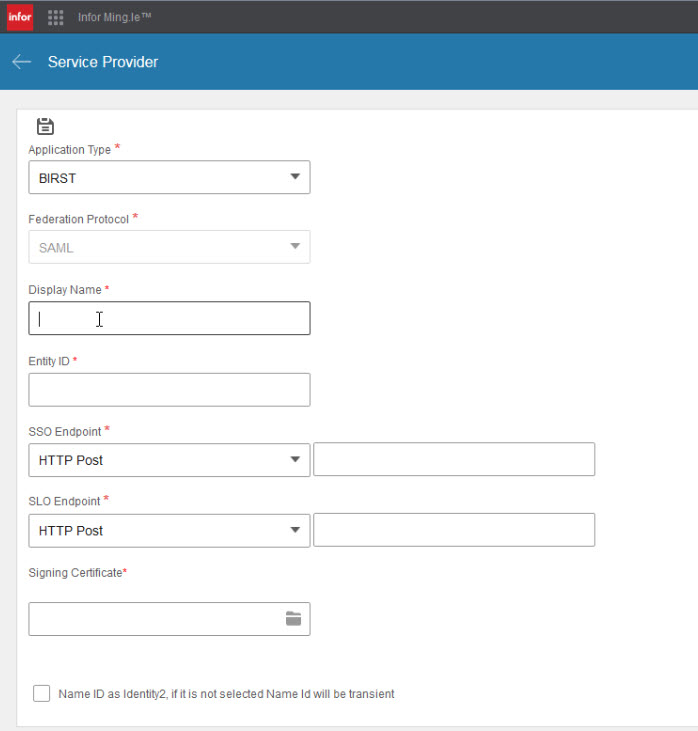Browse for signing certificate folder icon
This screenshot has height=731, width=698.
tap(293, 619)
